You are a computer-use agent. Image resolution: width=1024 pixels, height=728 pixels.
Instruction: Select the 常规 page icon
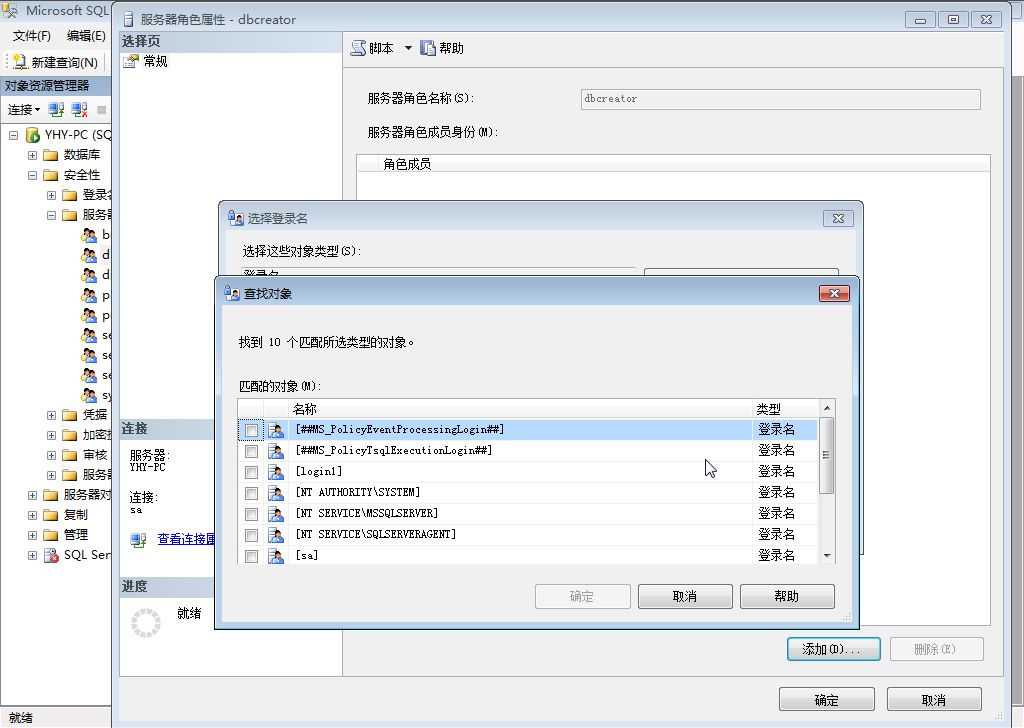point(131,61)
